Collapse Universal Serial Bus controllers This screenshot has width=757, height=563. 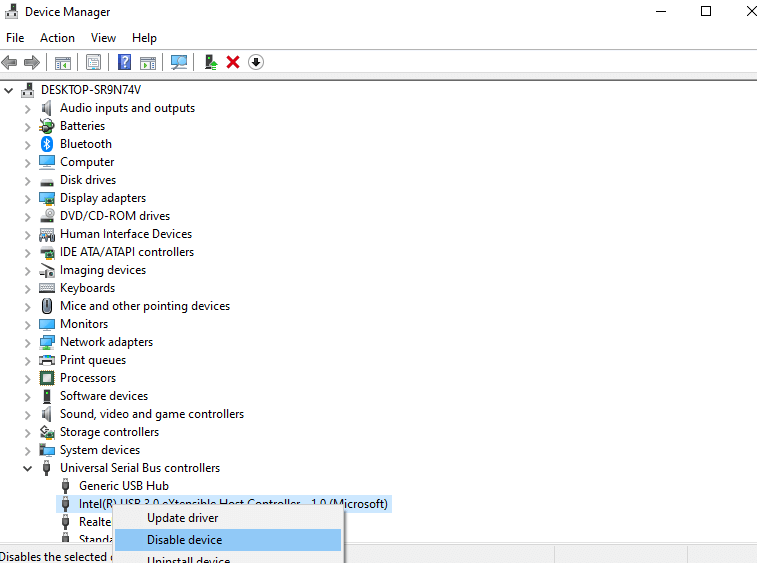(28, 468)
